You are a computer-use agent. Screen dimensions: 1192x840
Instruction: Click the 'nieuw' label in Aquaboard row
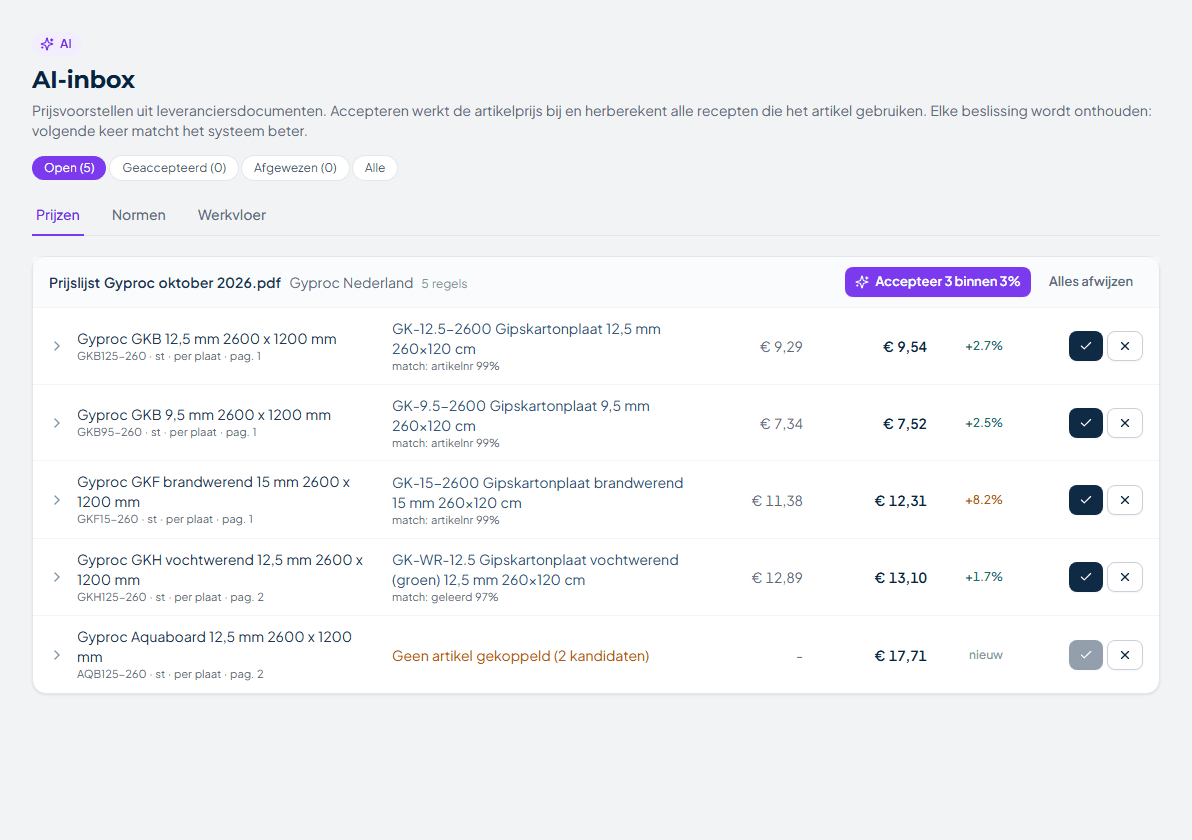986,655
